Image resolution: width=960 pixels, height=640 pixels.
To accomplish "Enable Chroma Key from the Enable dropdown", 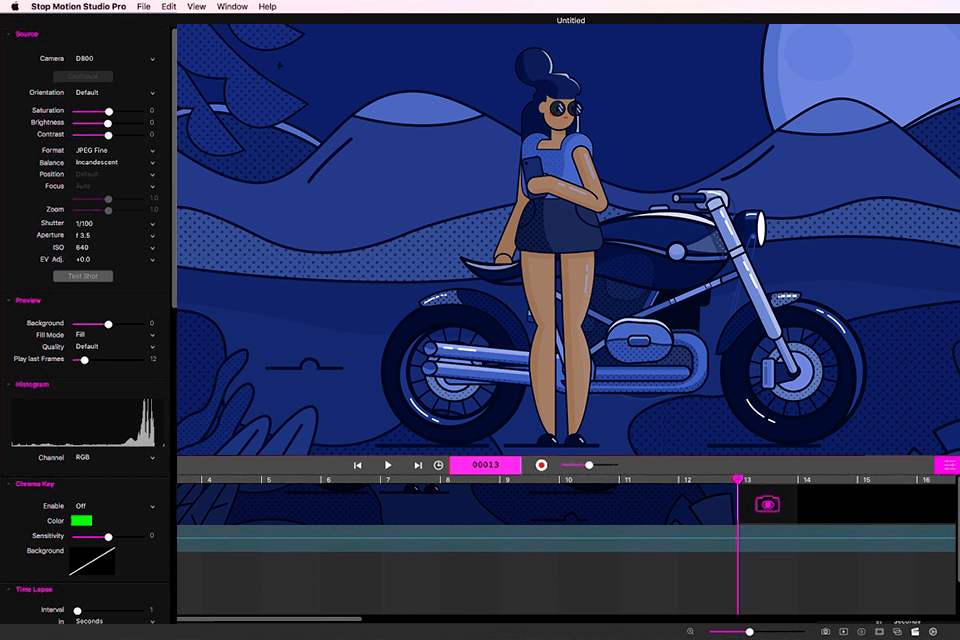I will (x=110, y=506).
